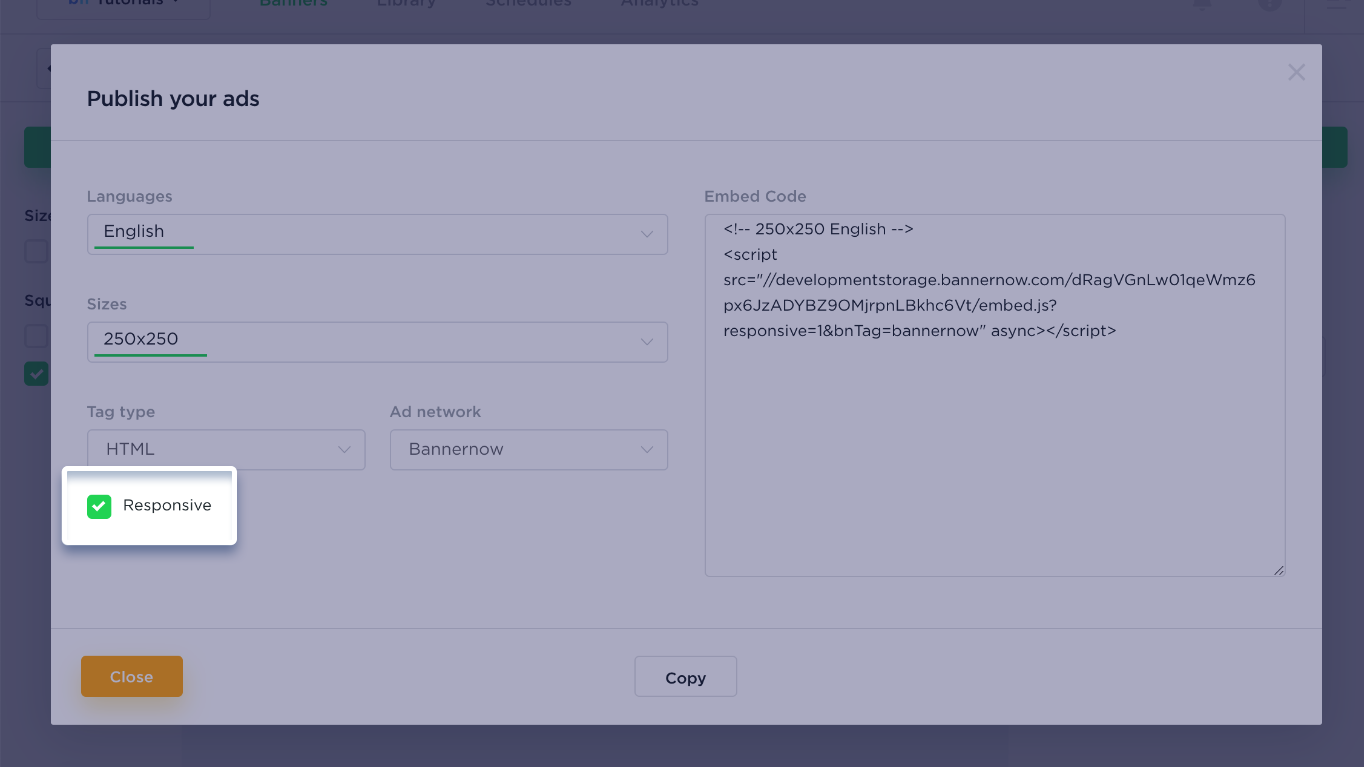Click the embed code resize handle
Image resolution: width=1364 pixels, height=767 pixels.
(1279, 570)
